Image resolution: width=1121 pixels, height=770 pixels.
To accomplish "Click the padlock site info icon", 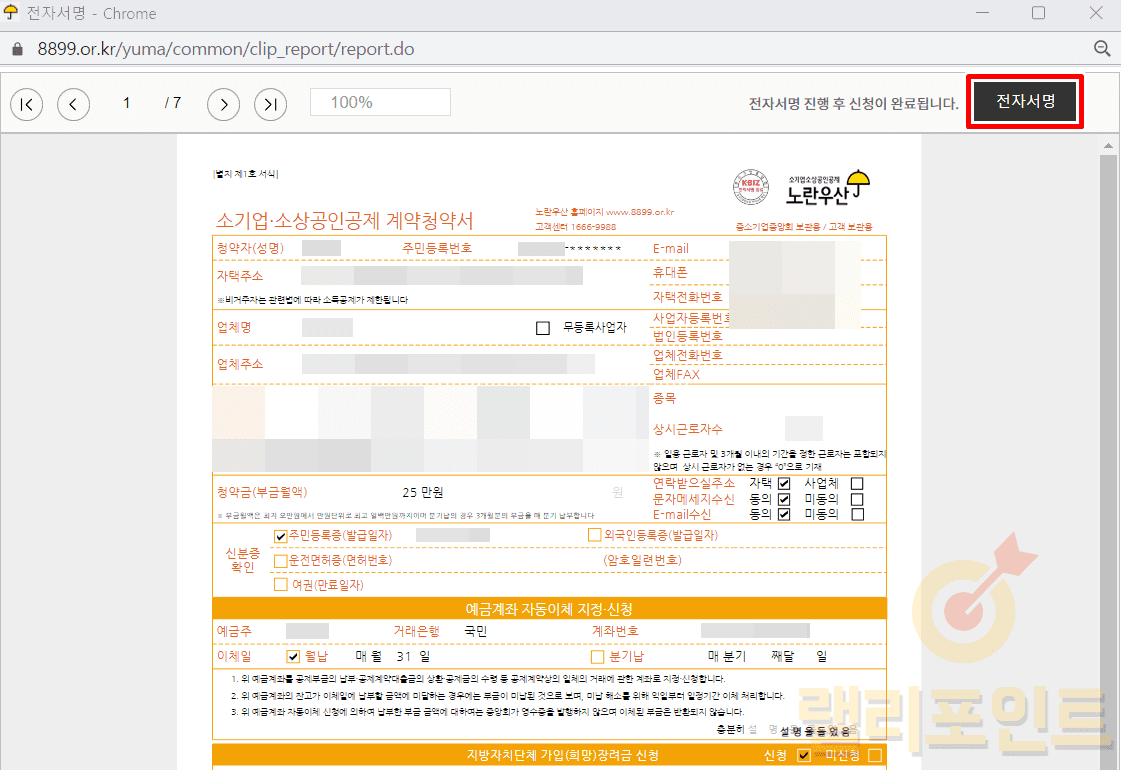I will (16, 49).
